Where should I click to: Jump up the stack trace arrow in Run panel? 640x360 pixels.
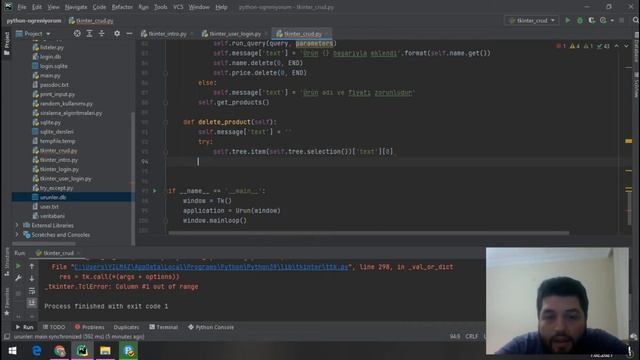click(x=31, y=266)
